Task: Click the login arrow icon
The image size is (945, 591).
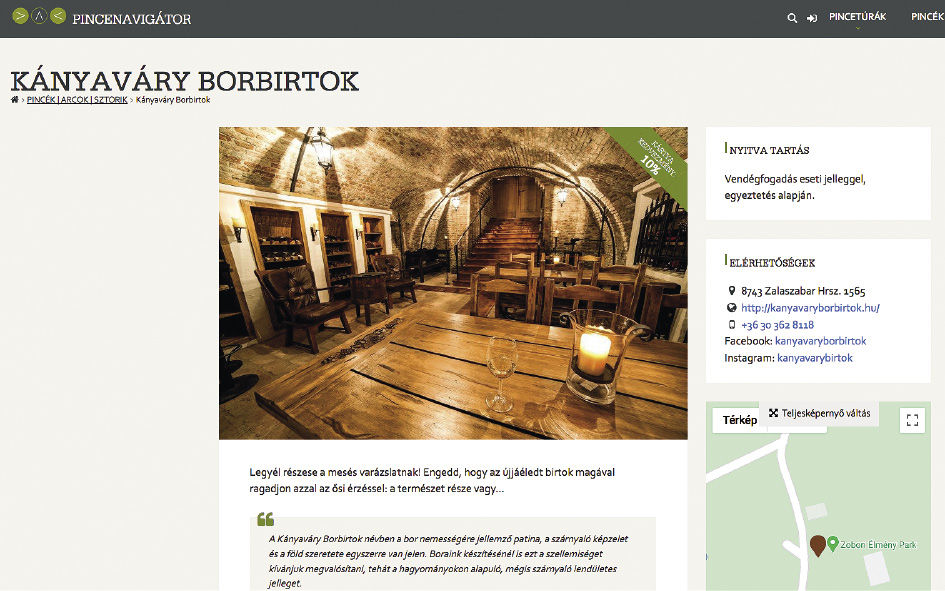Action: point(812,18)
